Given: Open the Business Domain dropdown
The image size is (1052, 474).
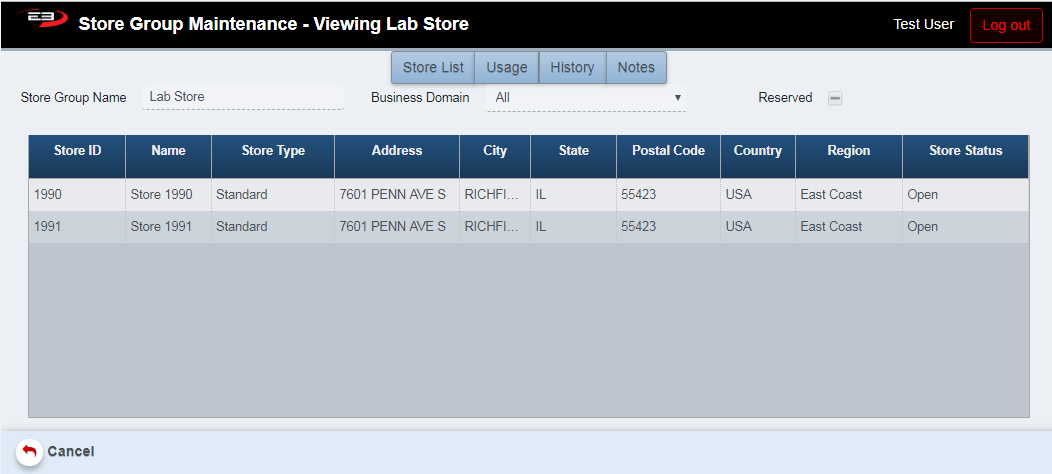Looking at the screenshot, I should click(x=586, y=98).
